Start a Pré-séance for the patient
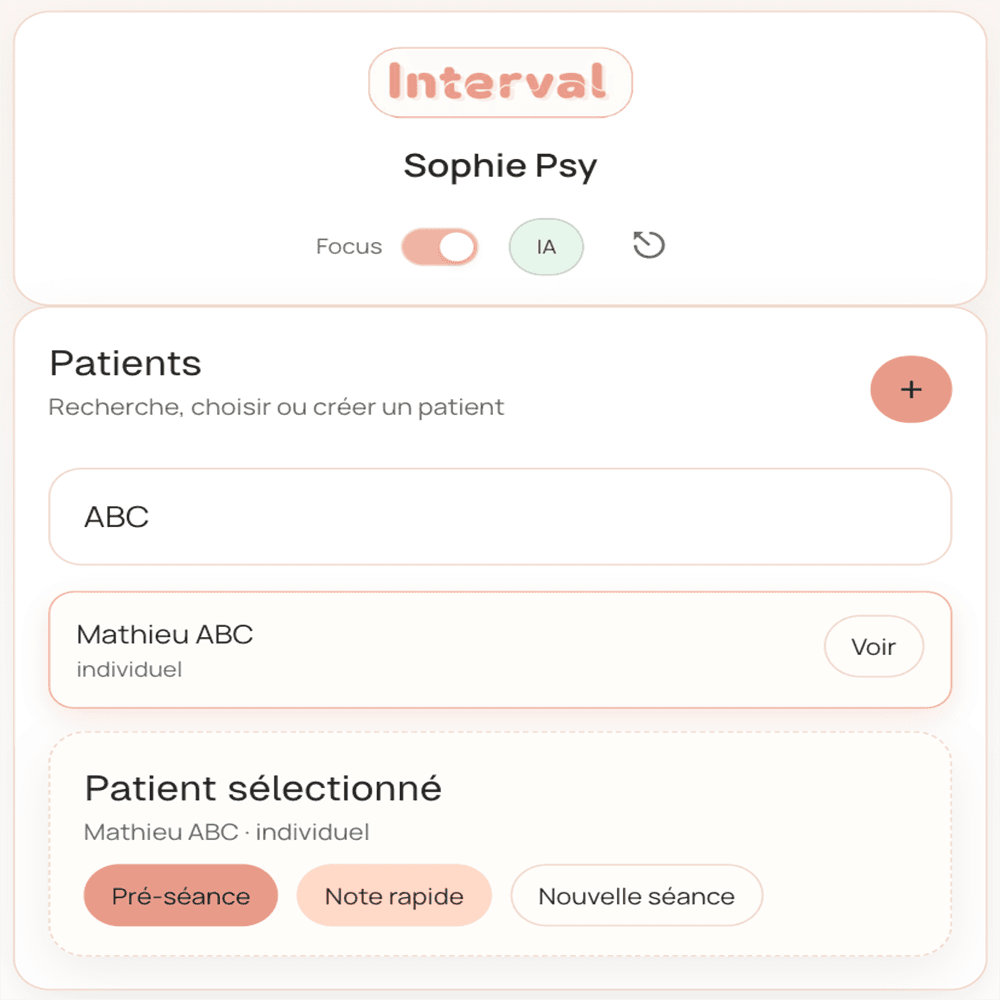The height and width of the screenshot is (1000, 1000). tap(180, 896)
